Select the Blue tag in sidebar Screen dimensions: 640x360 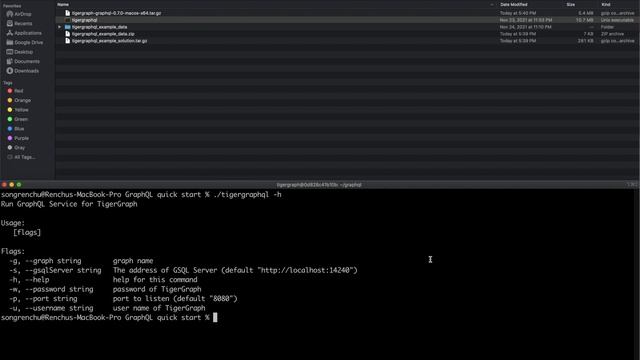coord(16,129)
